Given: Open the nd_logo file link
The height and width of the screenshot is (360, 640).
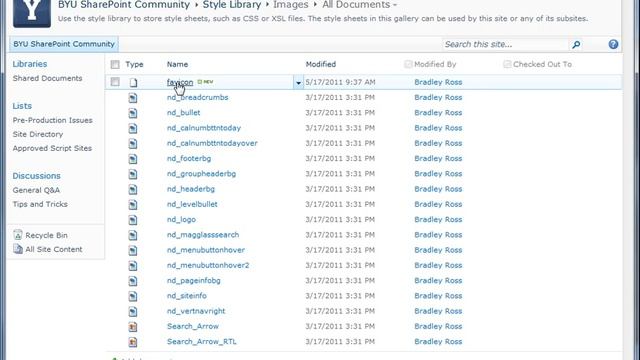Looking at the screenshot, I should click(x=181, y=220).
